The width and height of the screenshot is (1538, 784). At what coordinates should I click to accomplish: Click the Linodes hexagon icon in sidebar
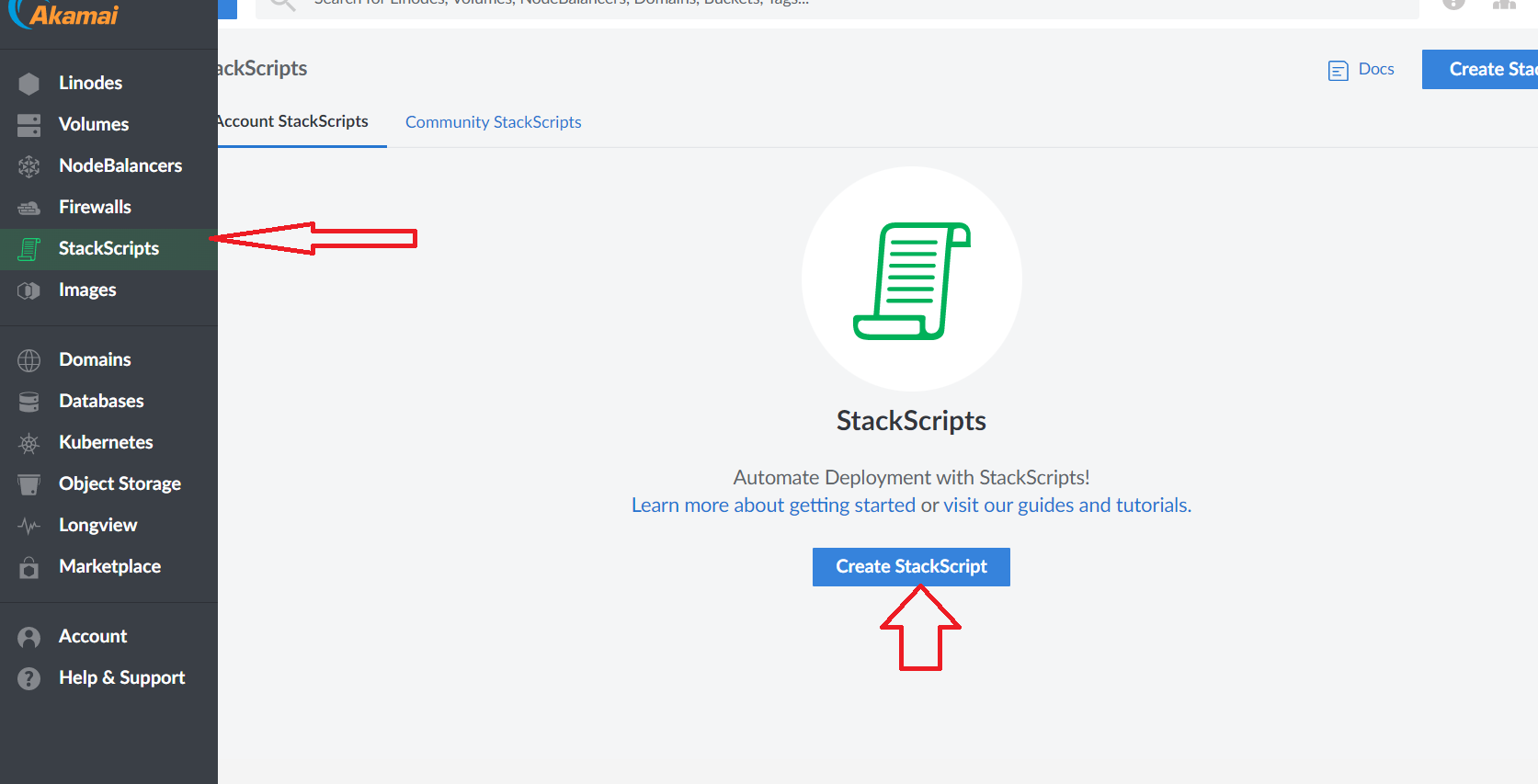pyautogui.click(x=29, y=84)
